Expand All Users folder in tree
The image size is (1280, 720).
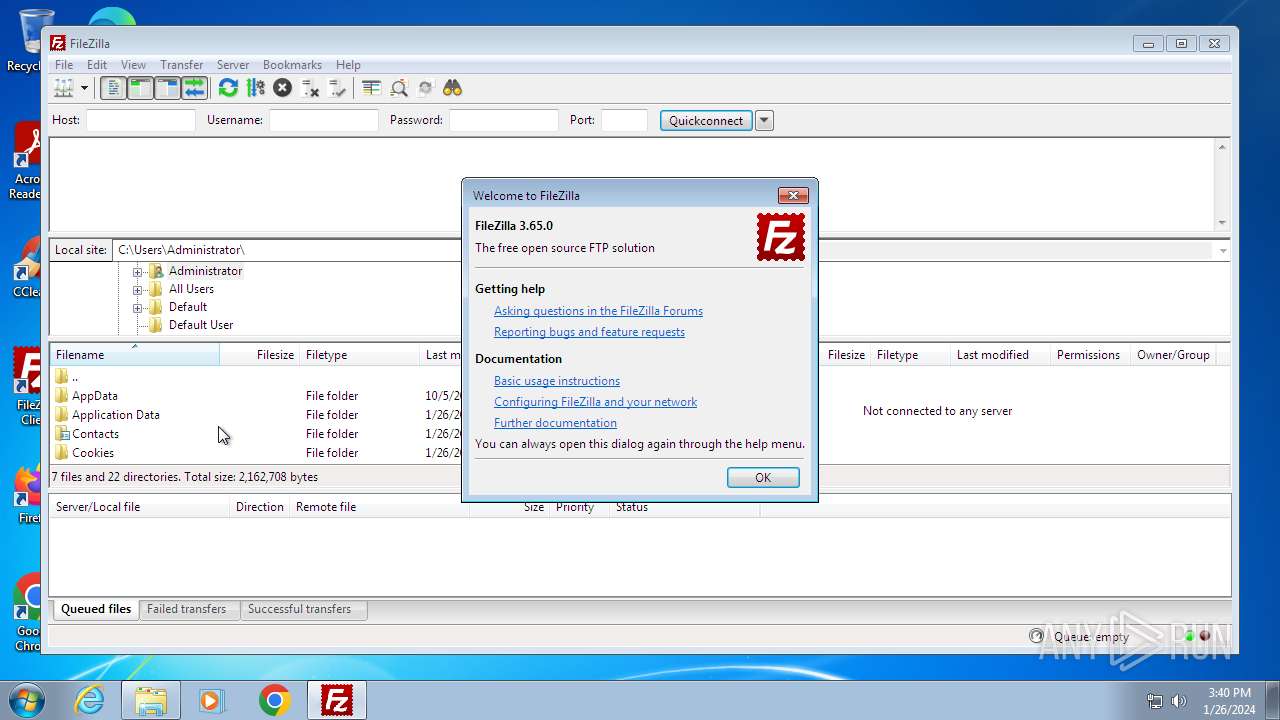(x=138, y=289)
